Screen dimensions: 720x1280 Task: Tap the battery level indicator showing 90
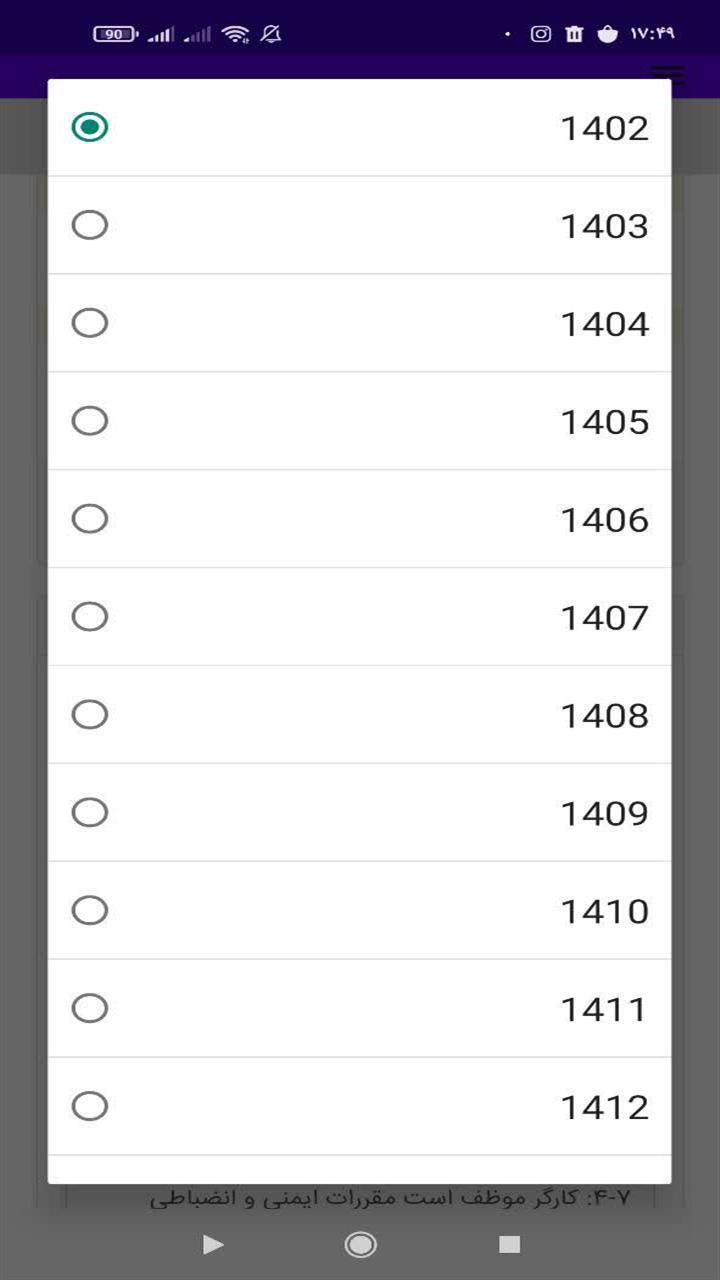tap(115, 34)
